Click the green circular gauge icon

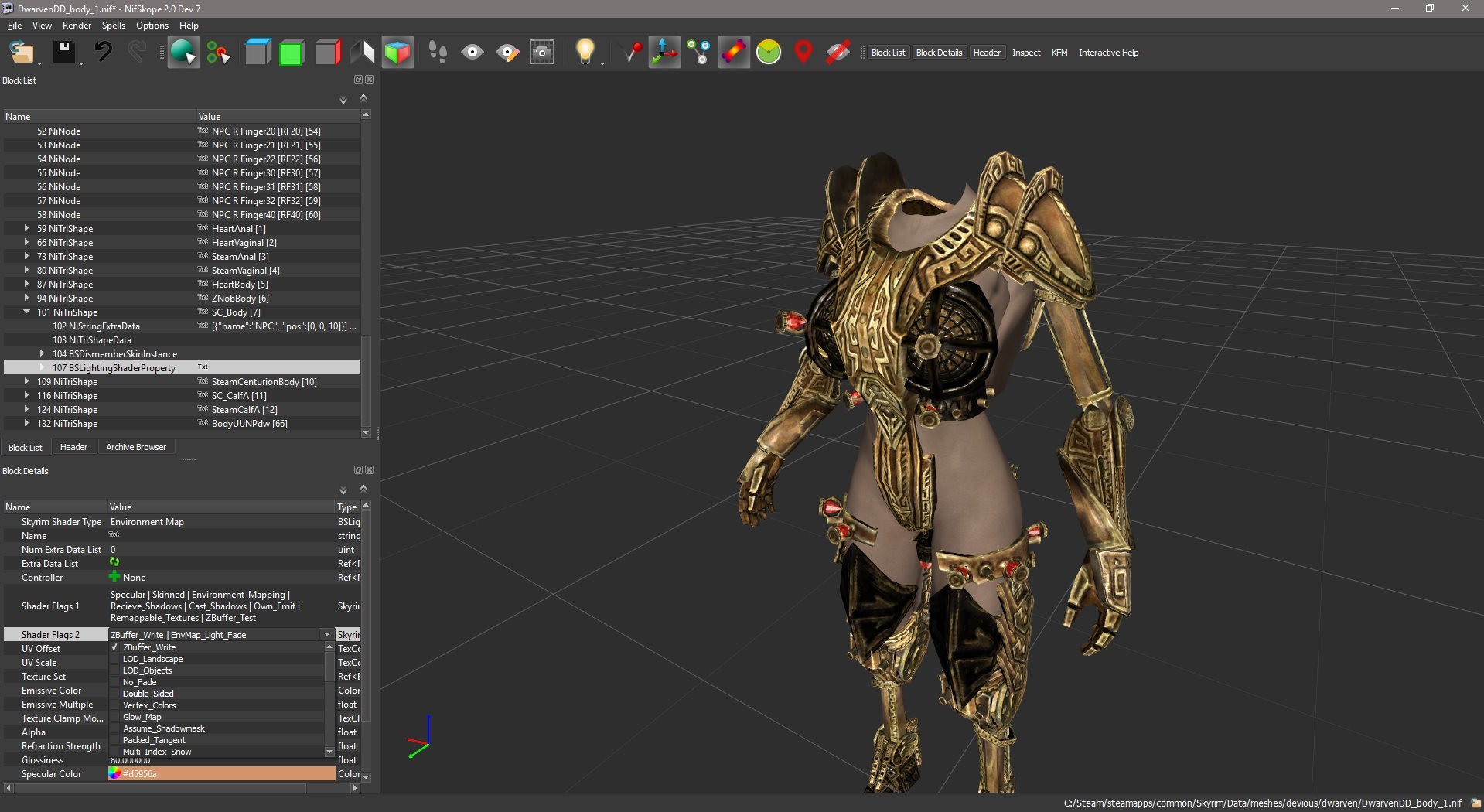(769, 53)
